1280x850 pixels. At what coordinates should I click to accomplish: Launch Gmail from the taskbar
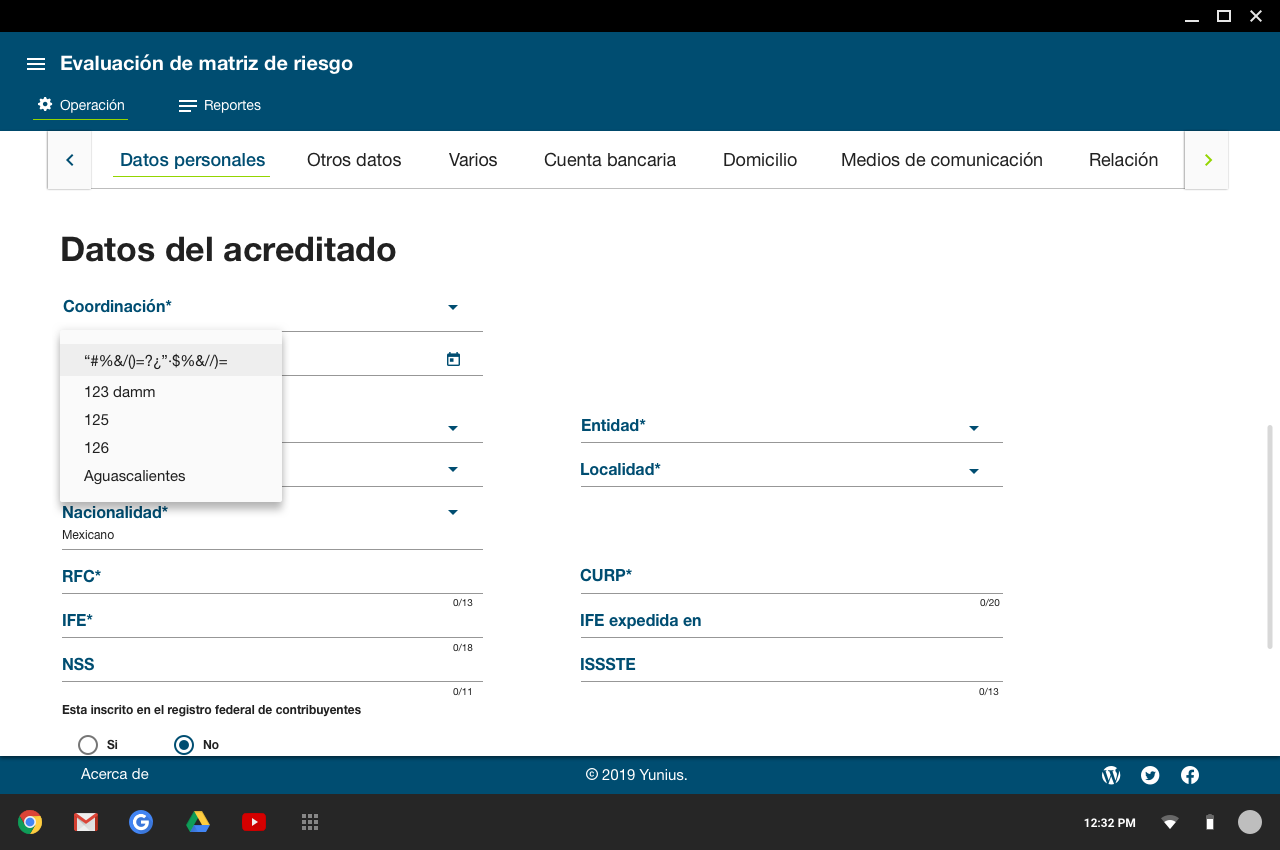point(85,822)
